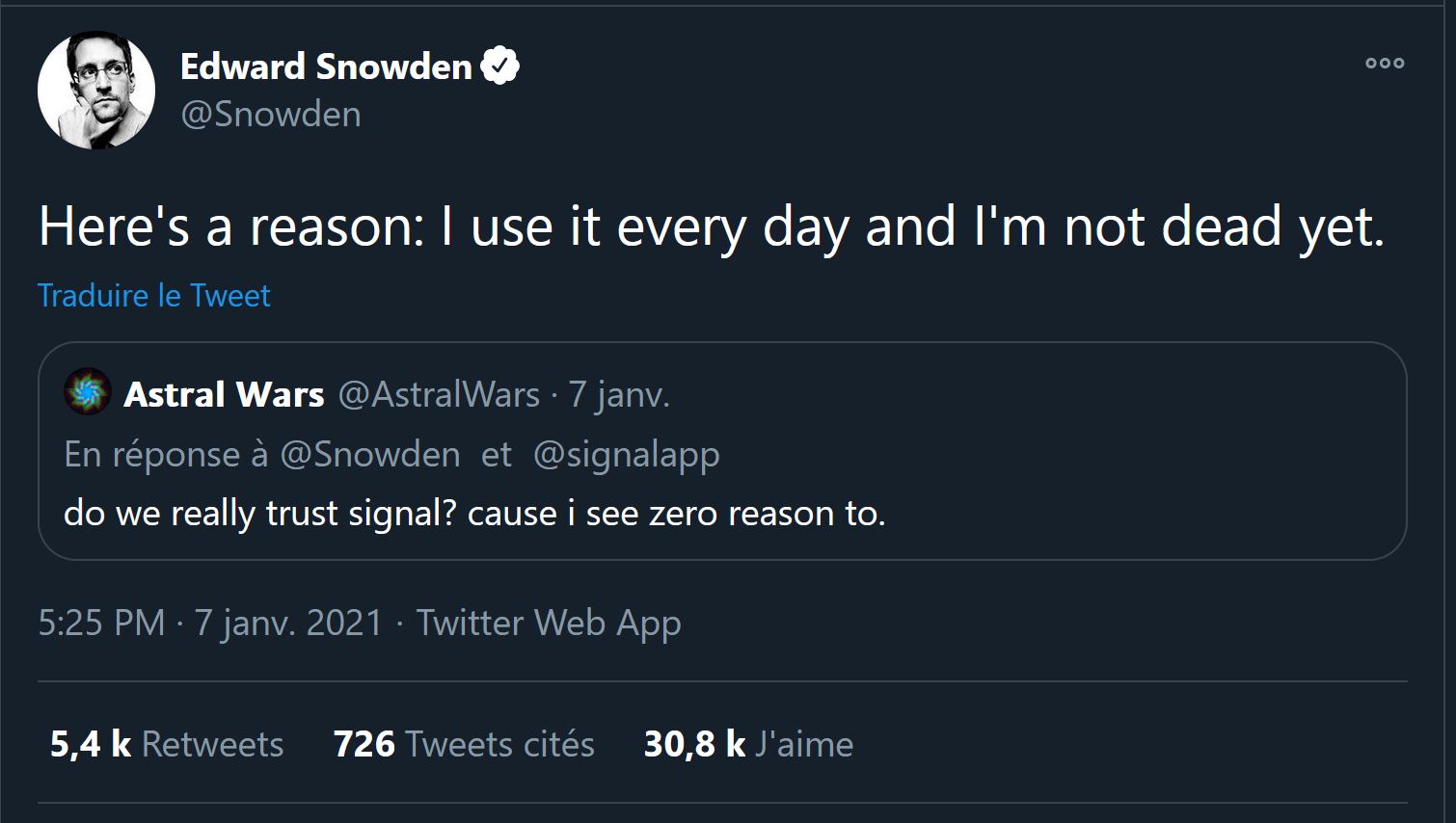
Task: Open the Astral Wars display name
Action: [x=224, y=394]
